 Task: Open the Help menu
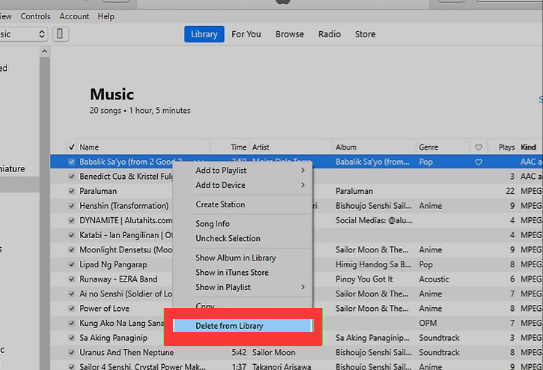pos(106,16)
